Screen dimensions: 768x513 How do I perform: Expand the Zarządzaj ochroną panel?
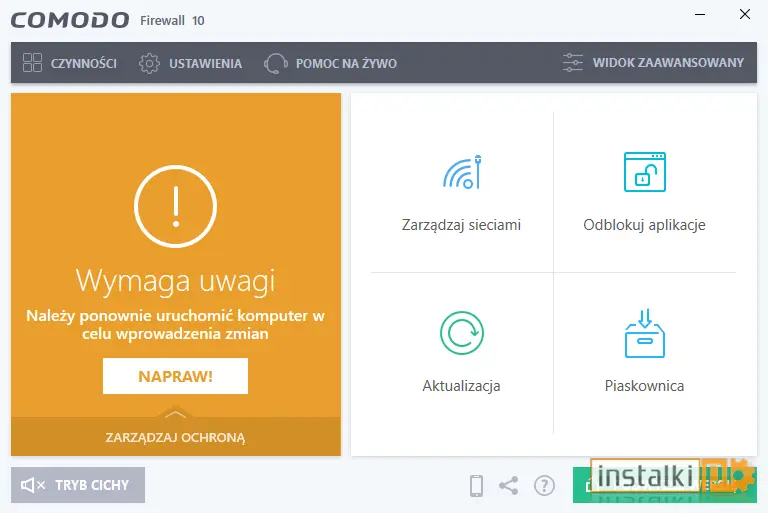click(x=175, y=437)
